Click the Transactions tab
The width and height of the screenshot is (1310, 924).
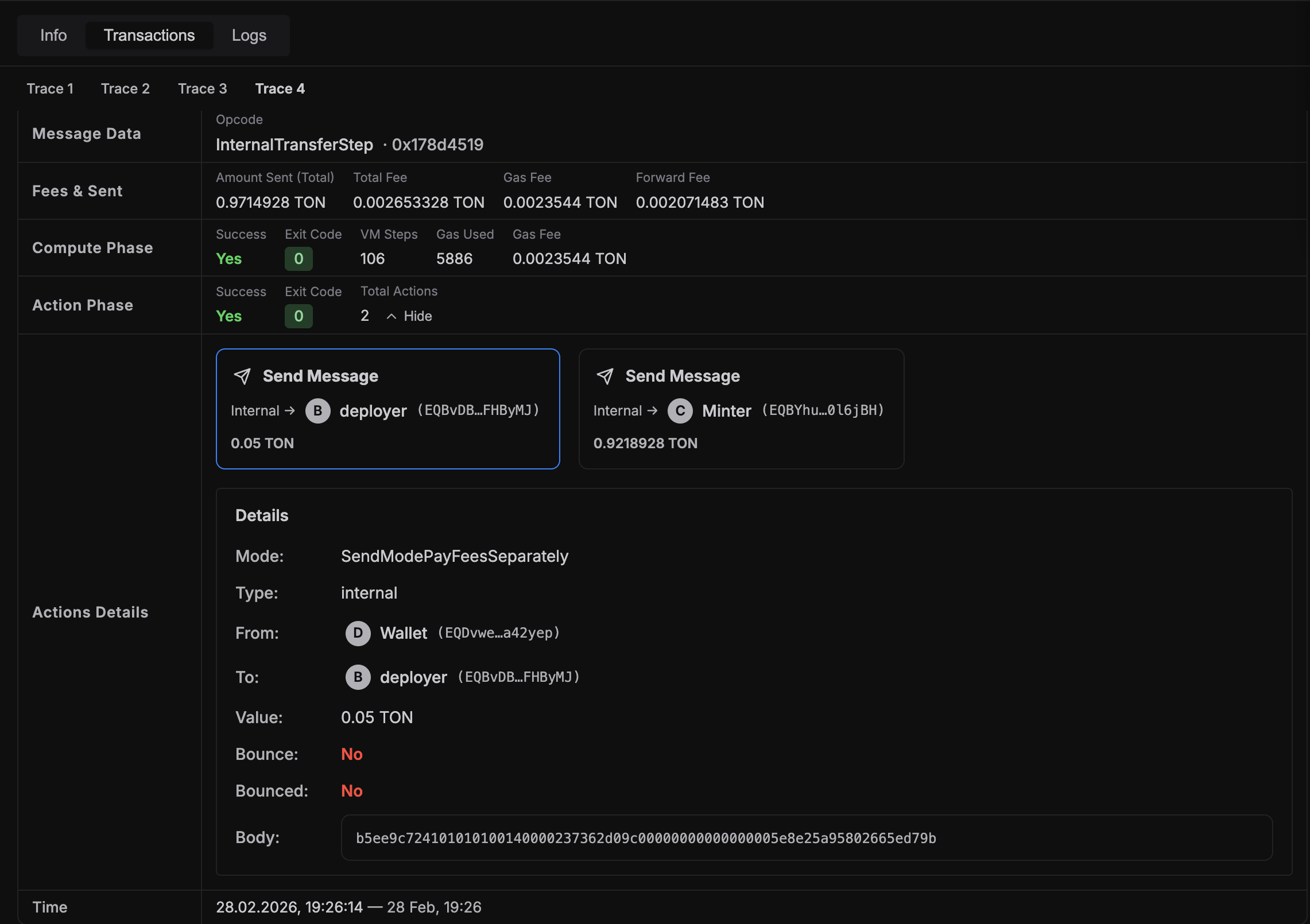149,35
